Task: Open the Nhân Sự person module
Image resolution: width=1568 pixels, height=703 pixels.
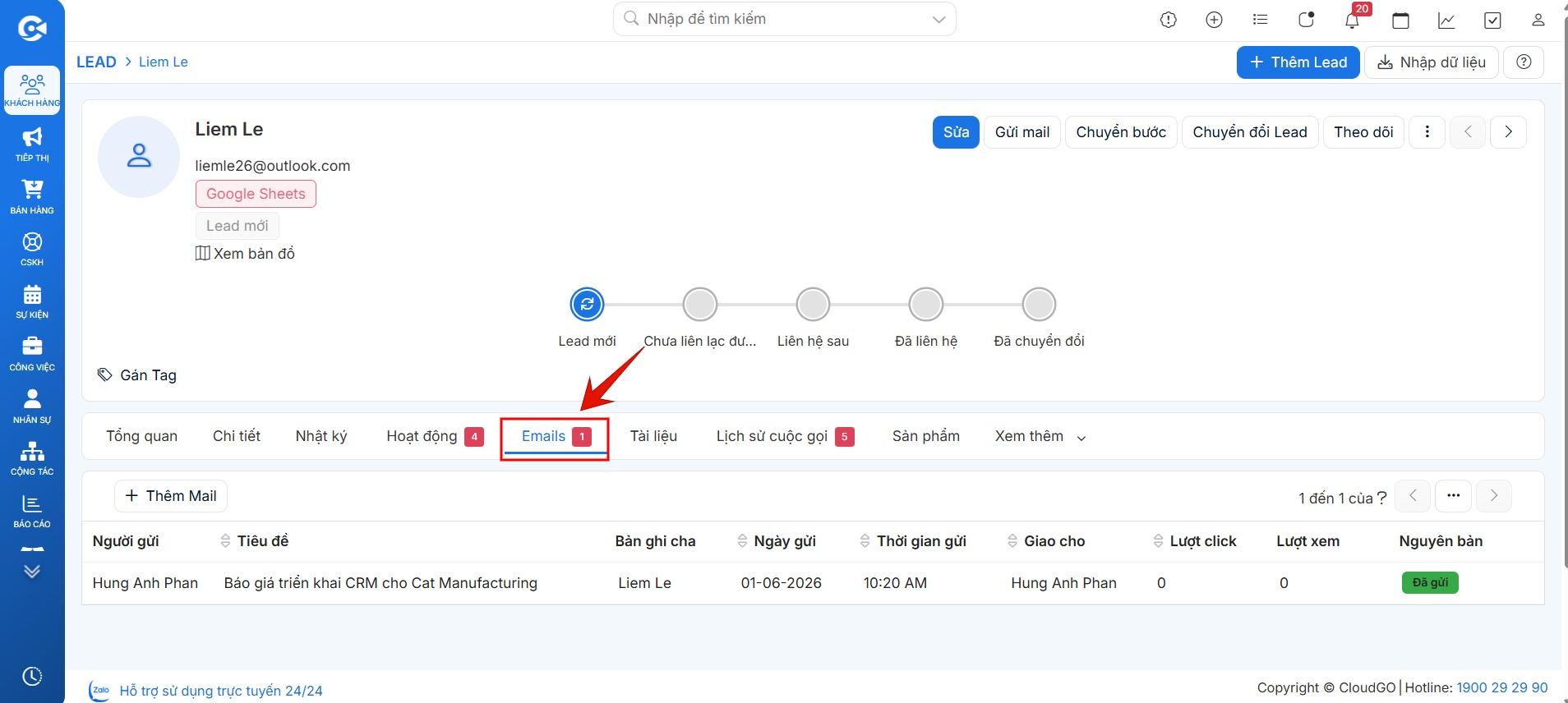Action: point(32,407)
